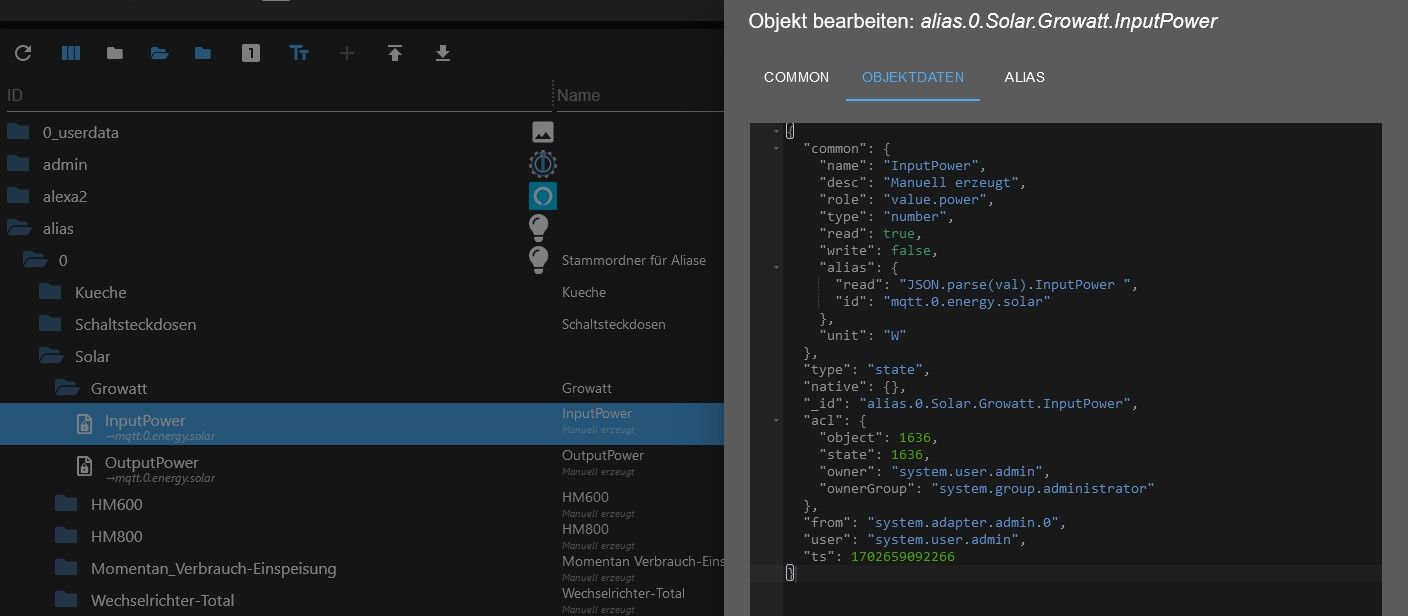Fold the "common" block in JSON editor
The height and width of the screenshot is (616, 1408).
click(777, 148)
